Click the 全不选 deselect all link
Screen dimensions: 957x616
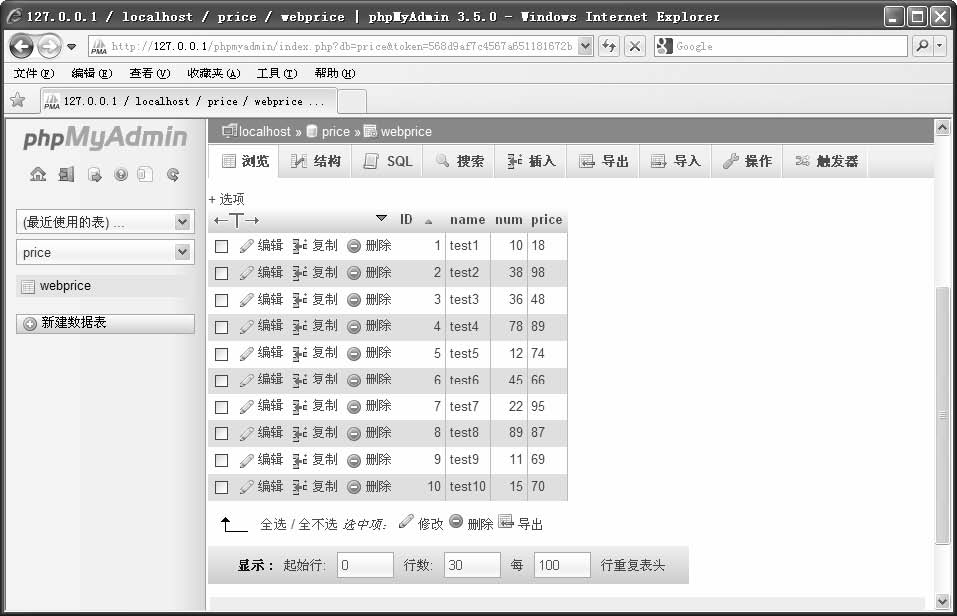pos(317,524)
